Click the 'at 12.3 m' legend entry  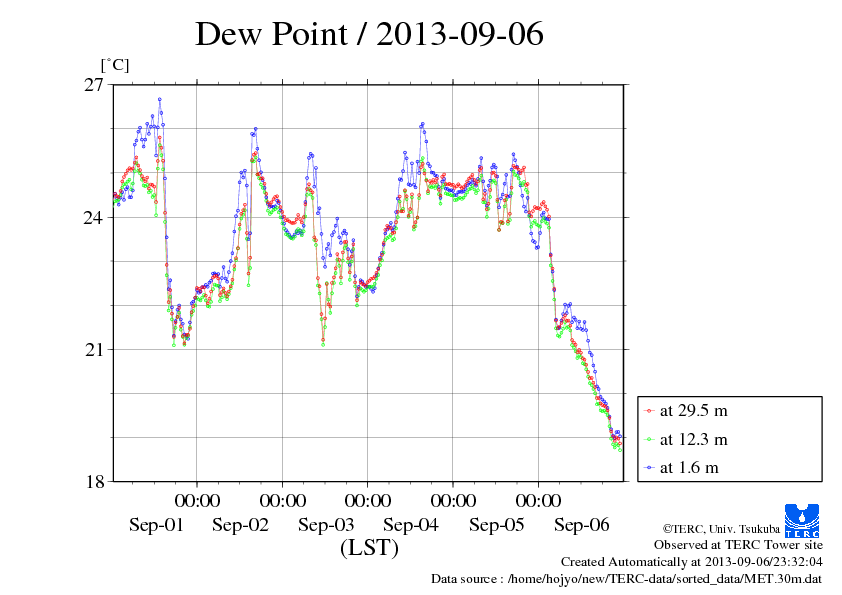pos(694,440)
